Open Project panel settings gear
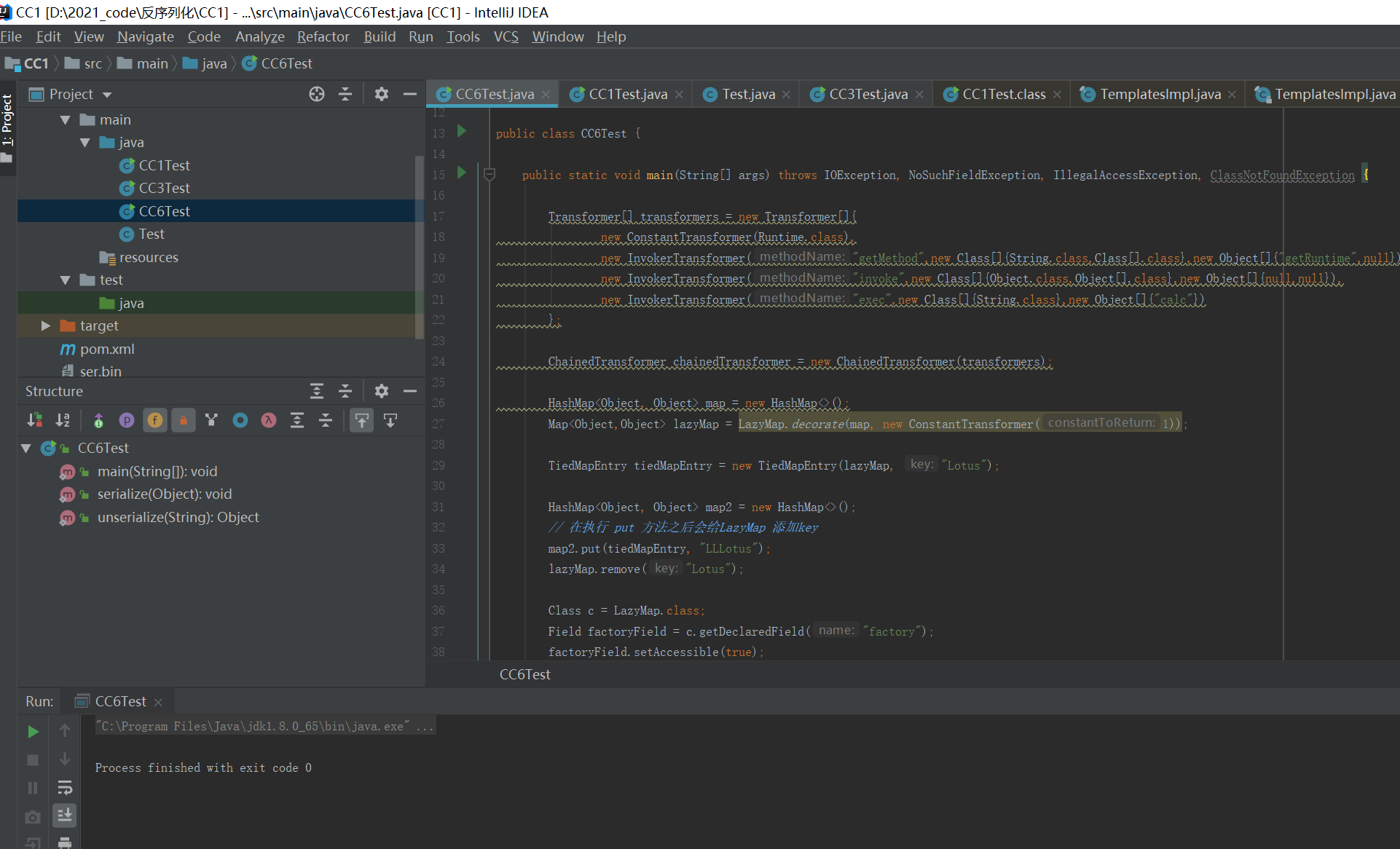The width and height of the screenshot is (1400, 849). coord(381,94)
